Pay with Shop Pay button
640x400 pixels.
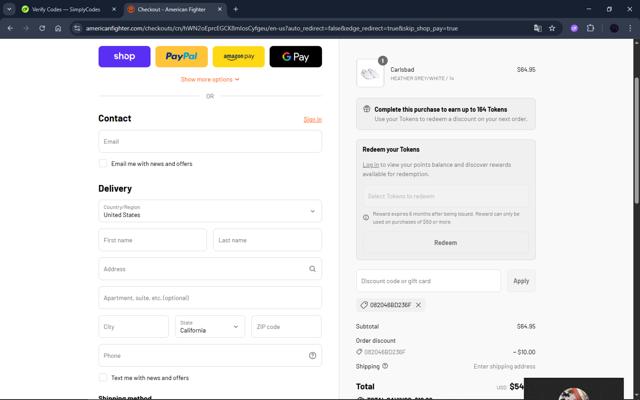point(124,56)
